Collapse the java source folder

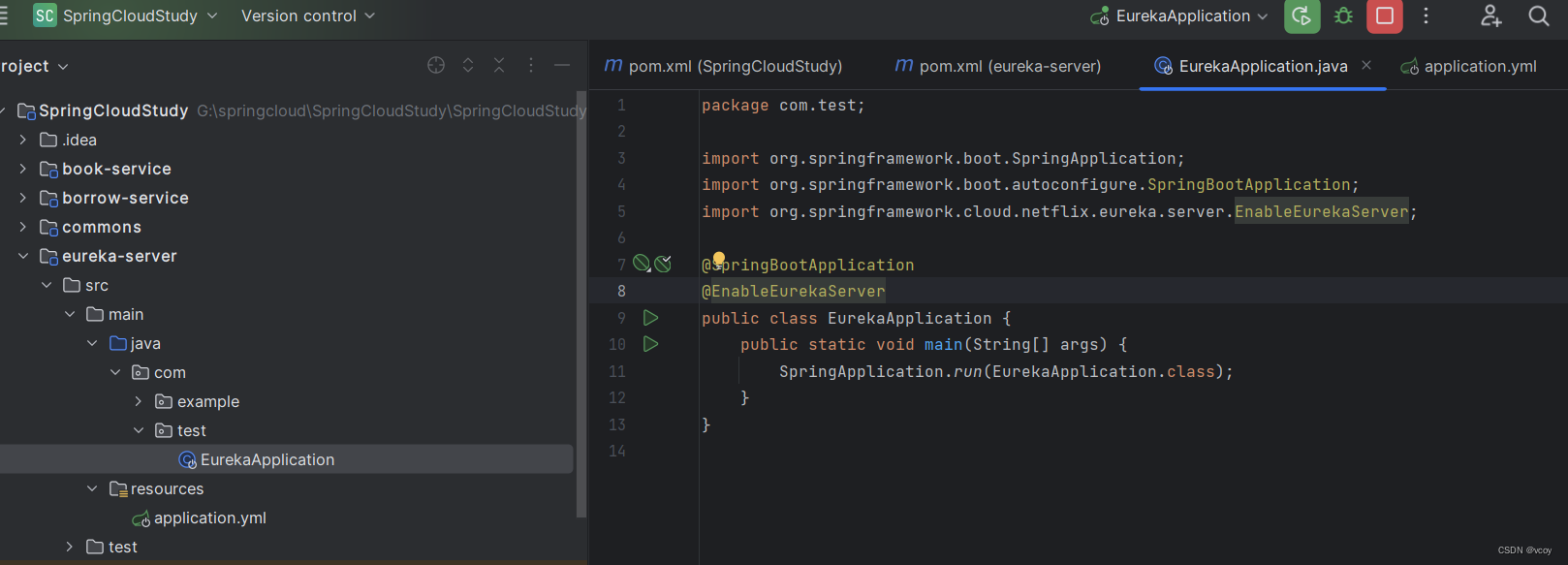pos(92,343)
